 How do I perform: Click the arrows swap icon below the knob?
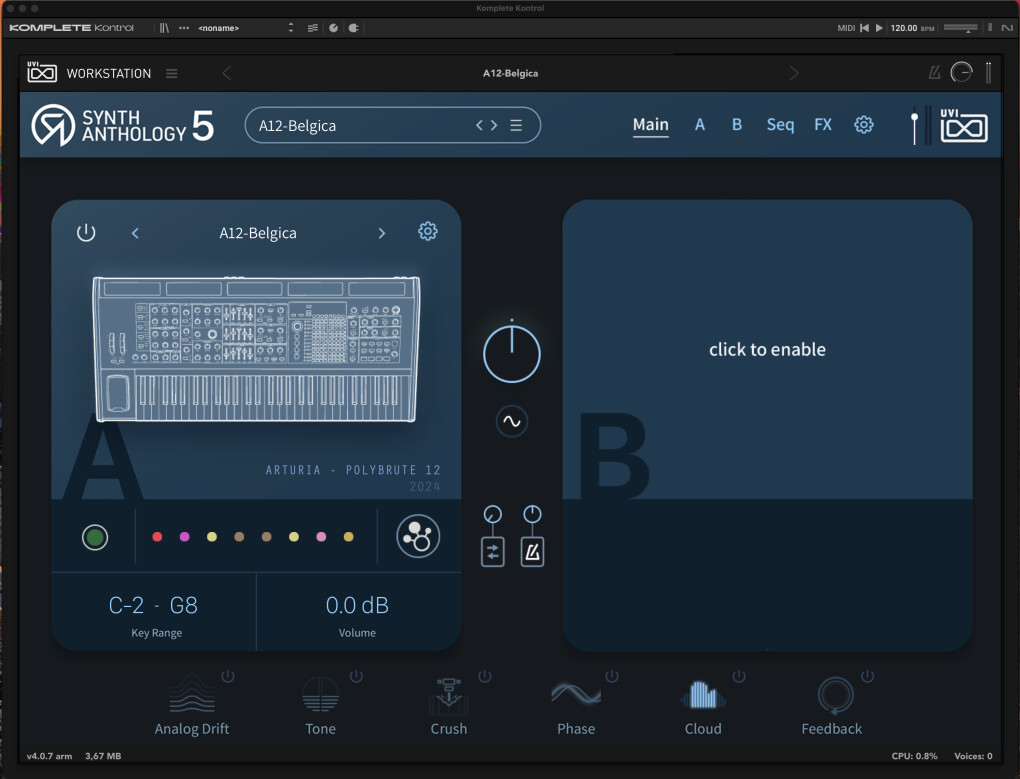(x=492, y=553)
